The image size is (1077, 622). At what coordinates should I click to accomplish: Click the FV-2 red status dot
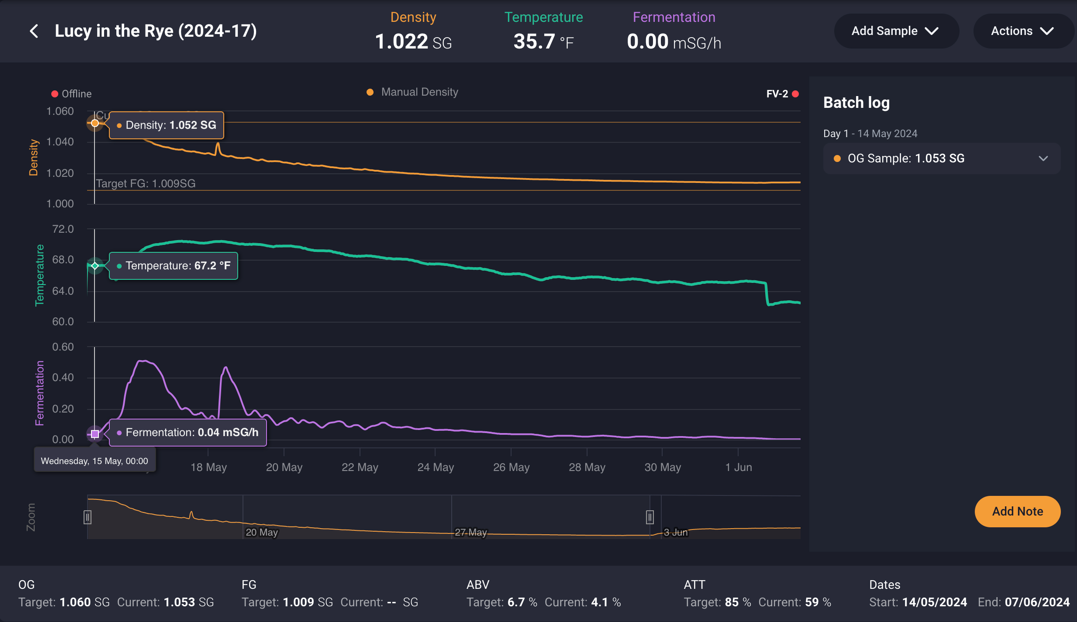(x=796, y=94)
